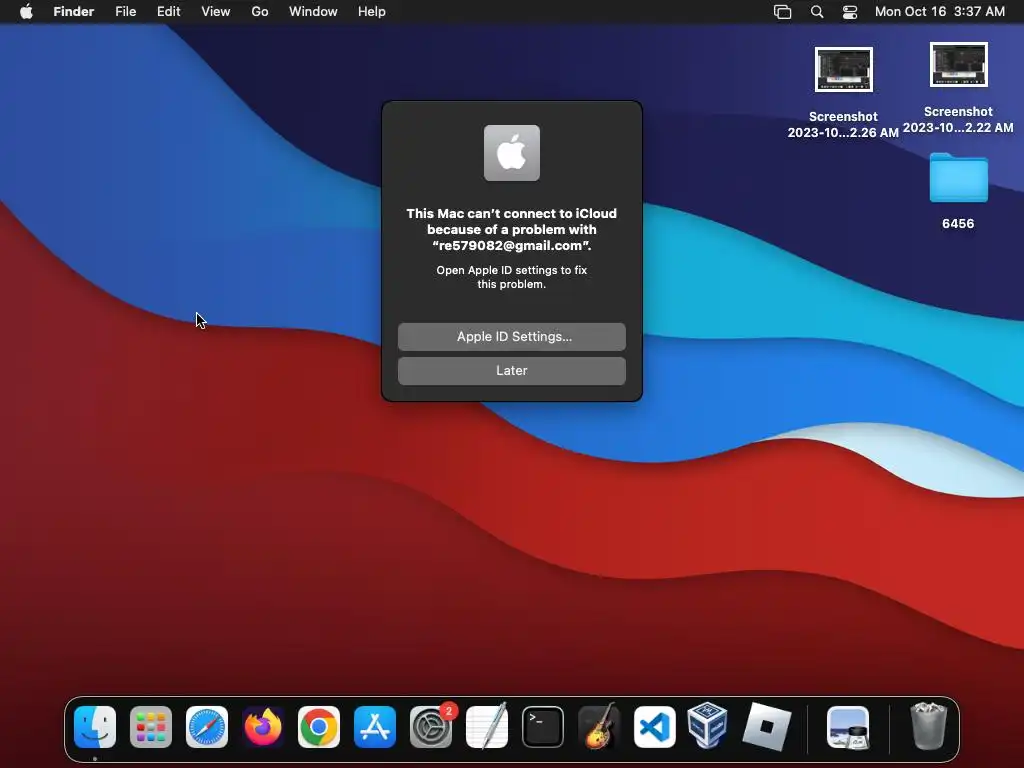Open the Help menu
The image size is (1024, 768).
(x=372, y=12)
